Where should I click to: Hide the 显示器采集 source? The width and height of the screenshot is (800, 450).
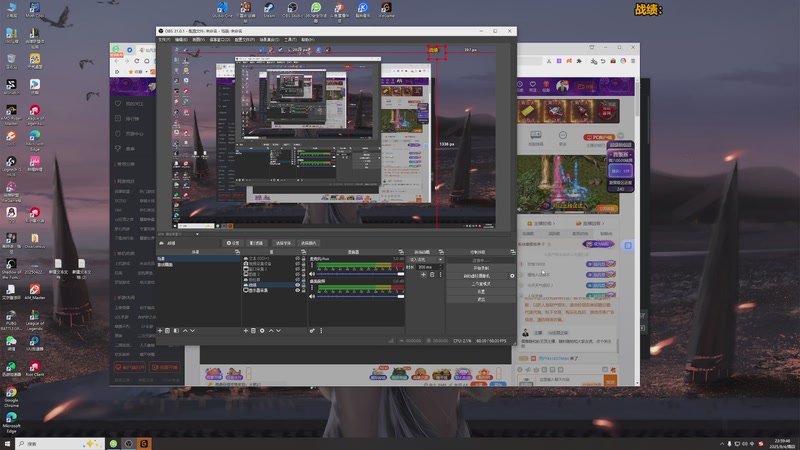coord(297,290)
